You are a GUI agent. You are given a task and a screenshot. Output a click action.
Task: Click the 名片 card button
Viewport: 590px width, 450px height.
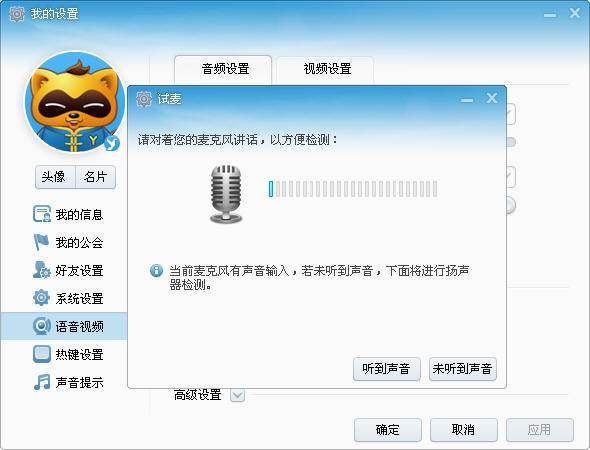(x=96, y=176)
